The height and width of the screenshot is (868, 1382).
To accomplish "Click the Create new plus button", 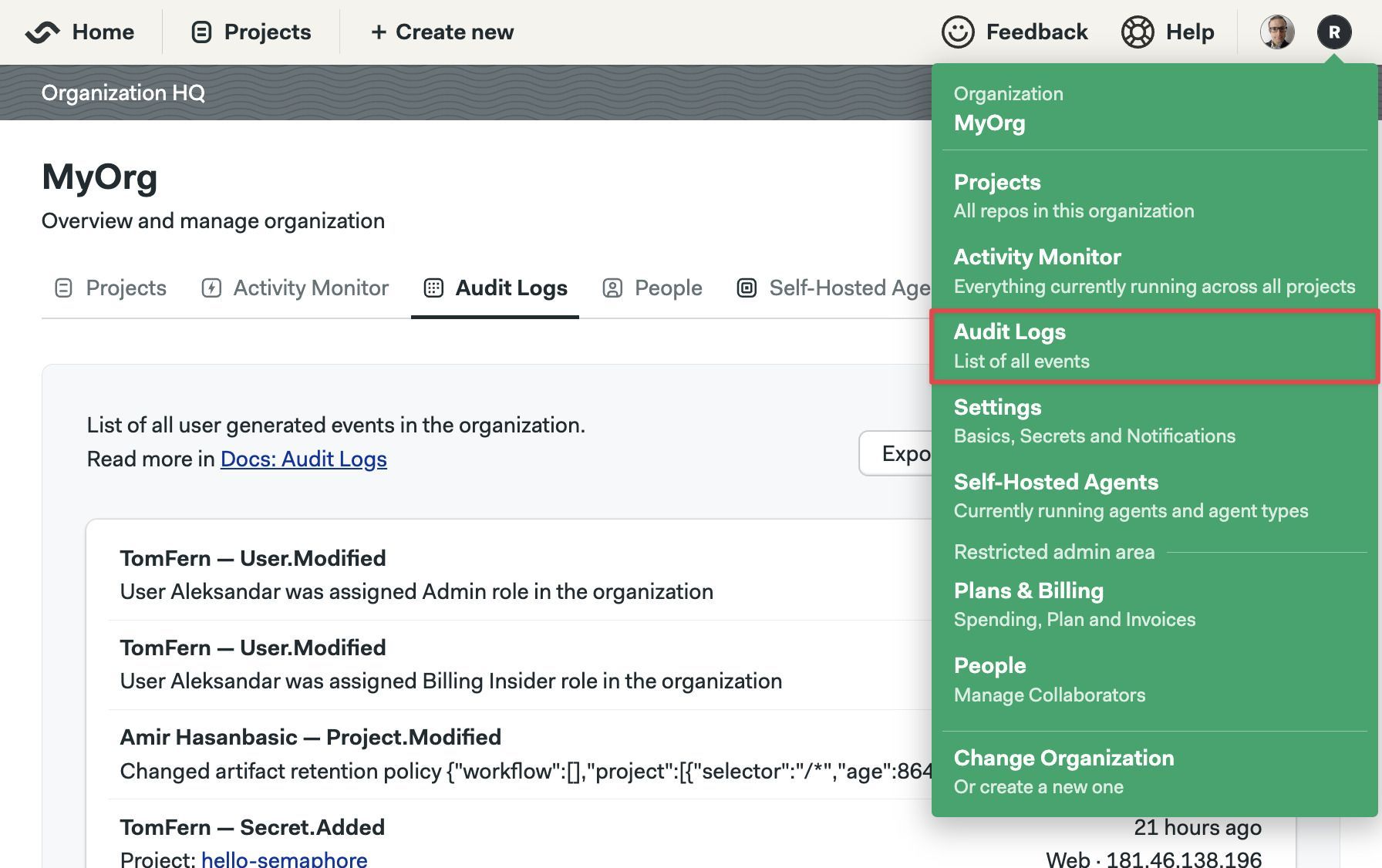I will point(442,32).
